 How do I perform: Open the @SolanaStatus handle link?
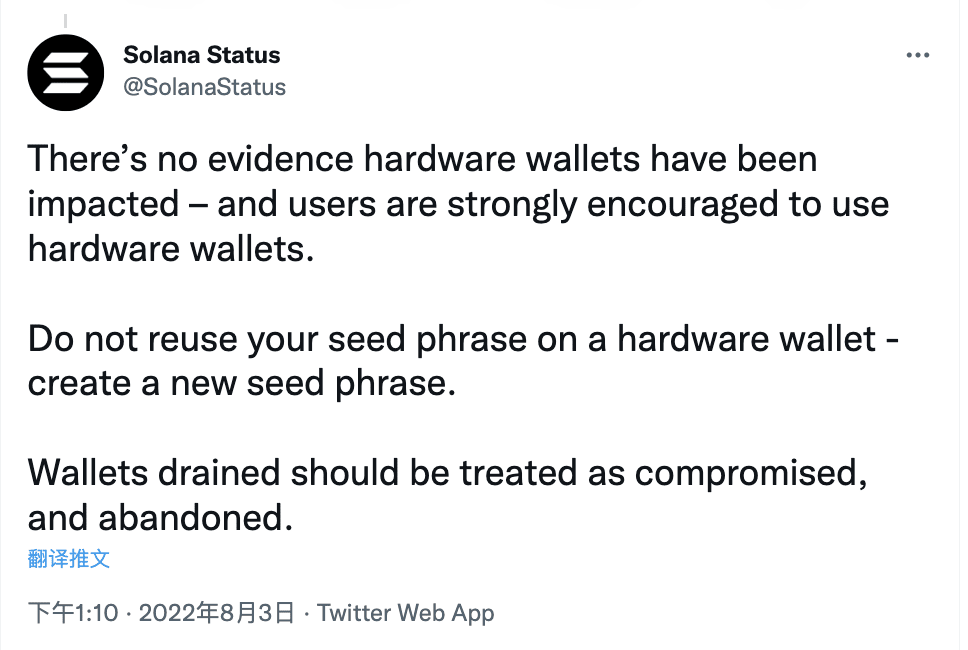coord(204,87)
